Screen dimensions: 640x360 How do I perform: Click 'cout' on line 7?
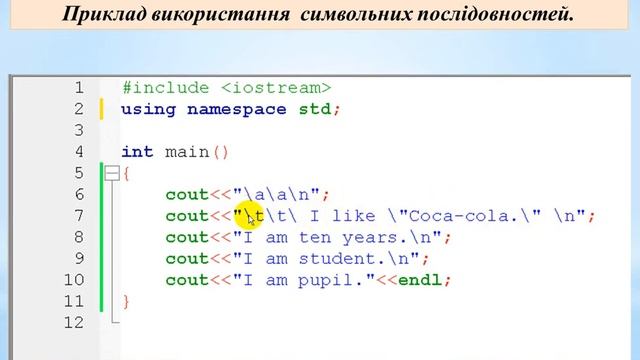(x=187, y=216)
